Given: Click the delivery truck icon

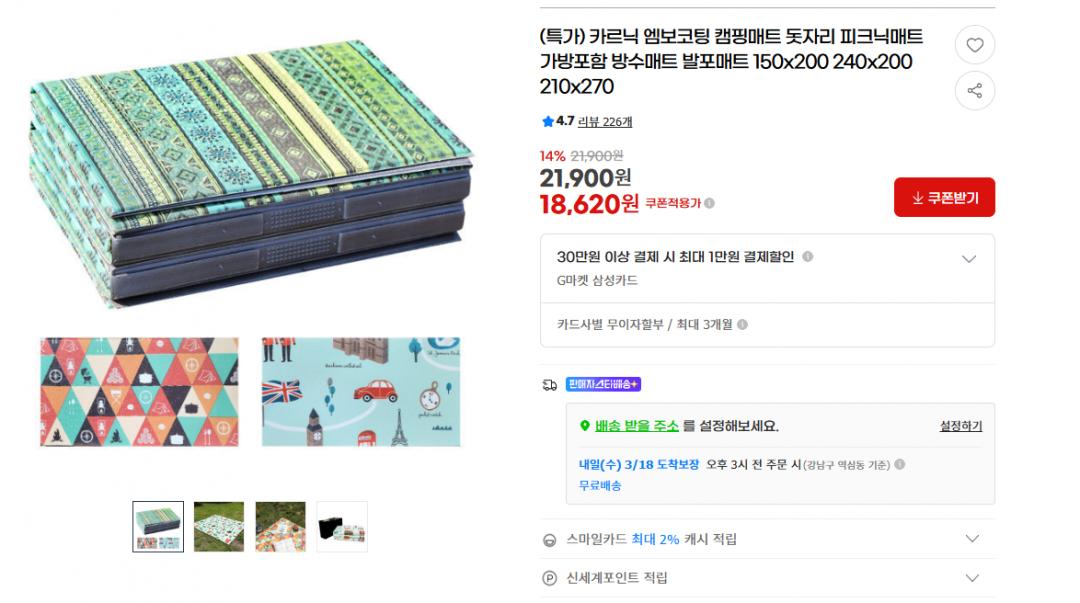Looking at the screenshot, I should 549,385.
